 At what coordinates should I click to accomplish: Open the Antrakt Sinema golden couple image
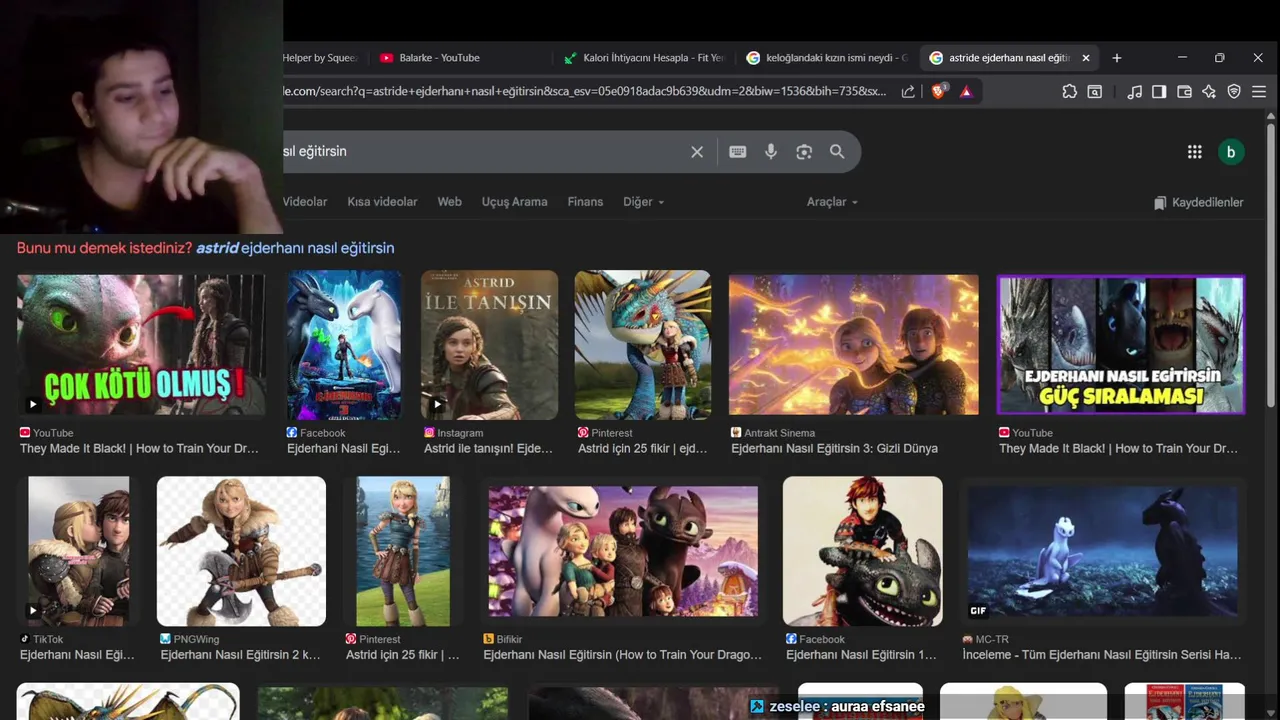(854, 345)
